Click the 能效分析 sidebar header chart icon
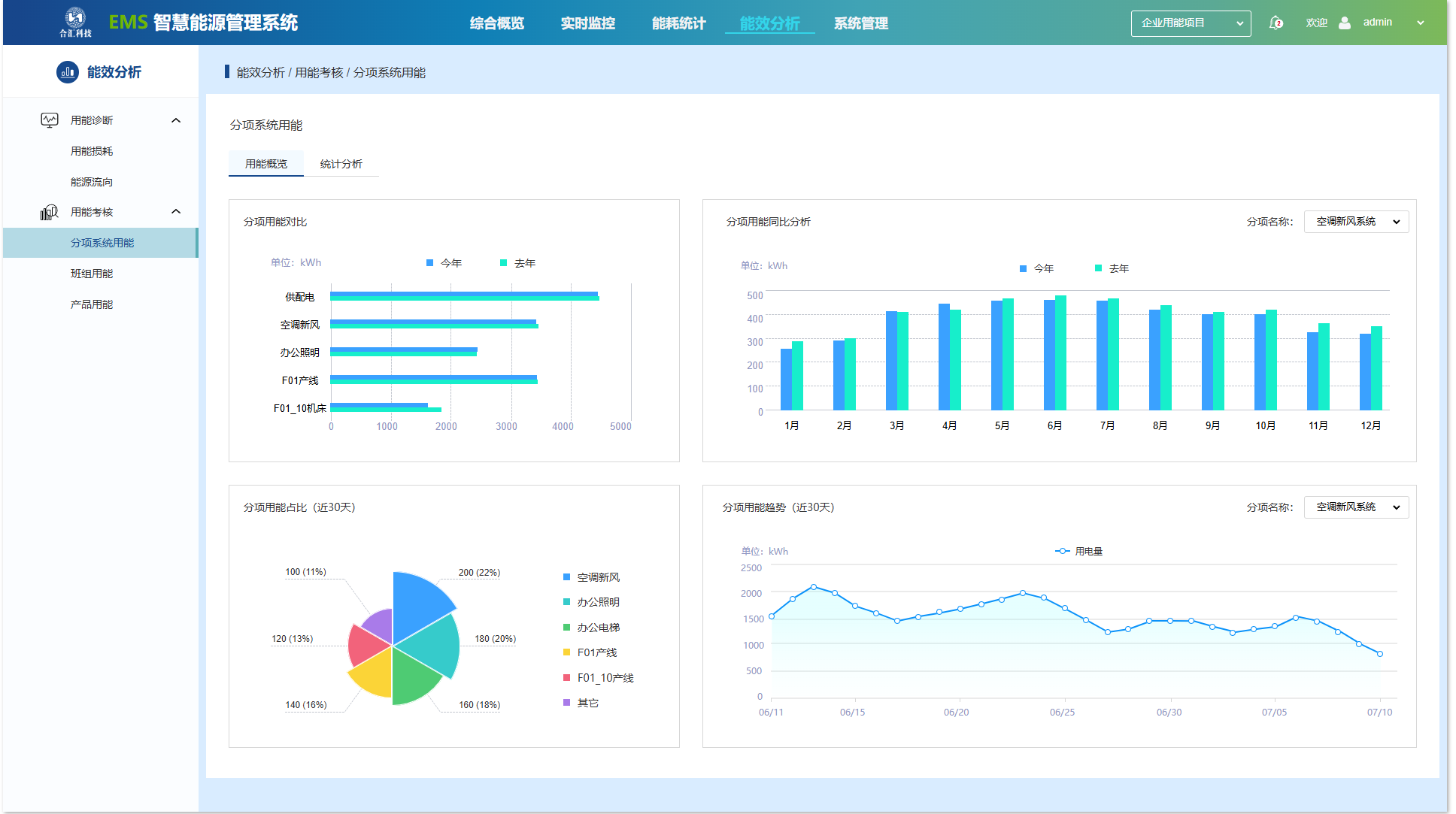Image resolution: width=1456 pixels, height=814 pixels. click(x=67, y=72)
